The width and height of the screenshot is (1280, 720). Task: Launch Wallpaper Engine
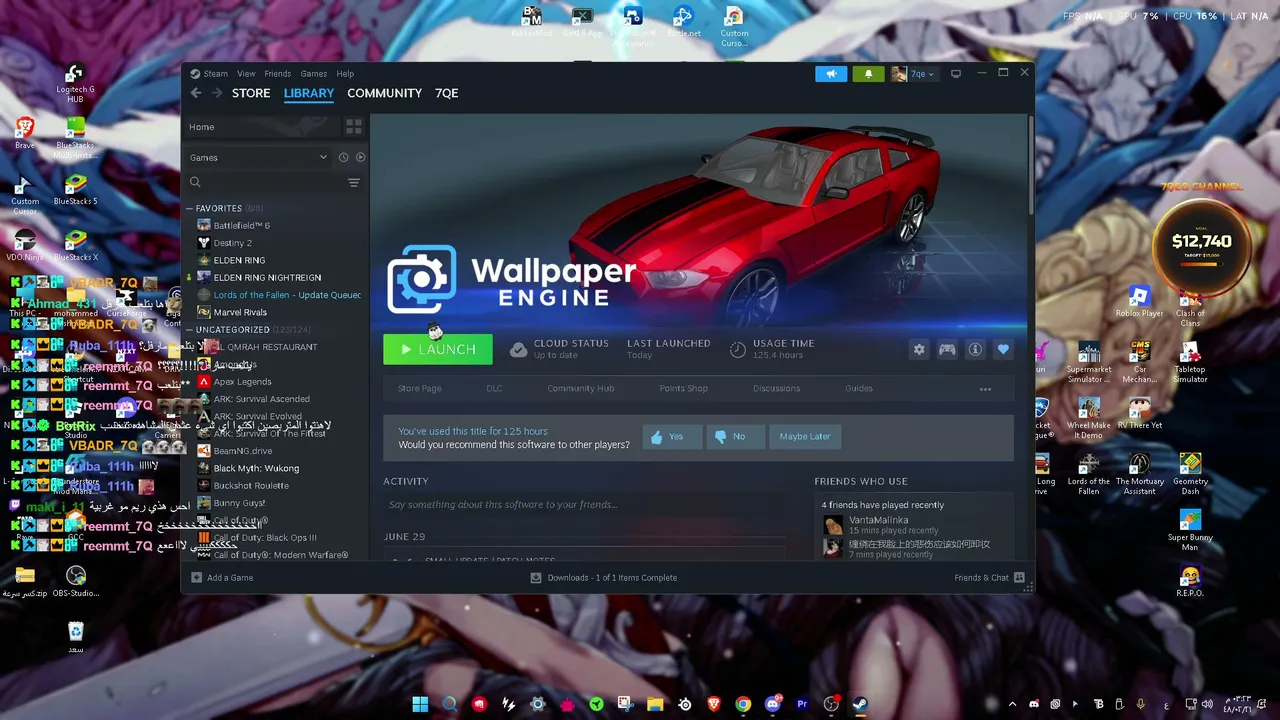pos(437,349)
